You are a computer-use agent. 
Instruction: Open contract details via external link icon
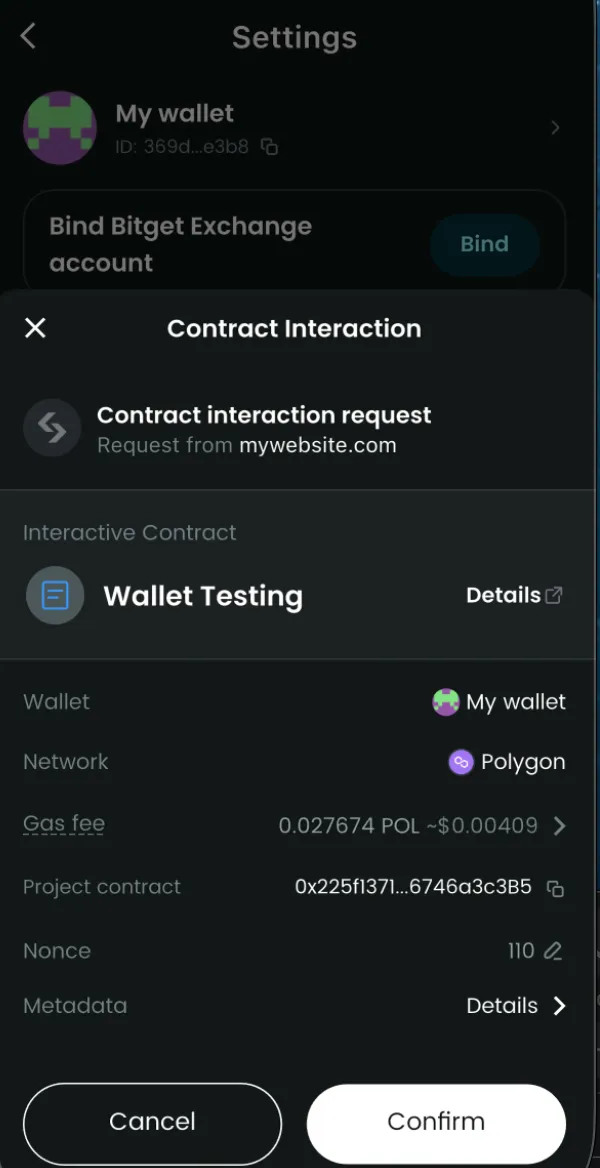coord(553,592)
